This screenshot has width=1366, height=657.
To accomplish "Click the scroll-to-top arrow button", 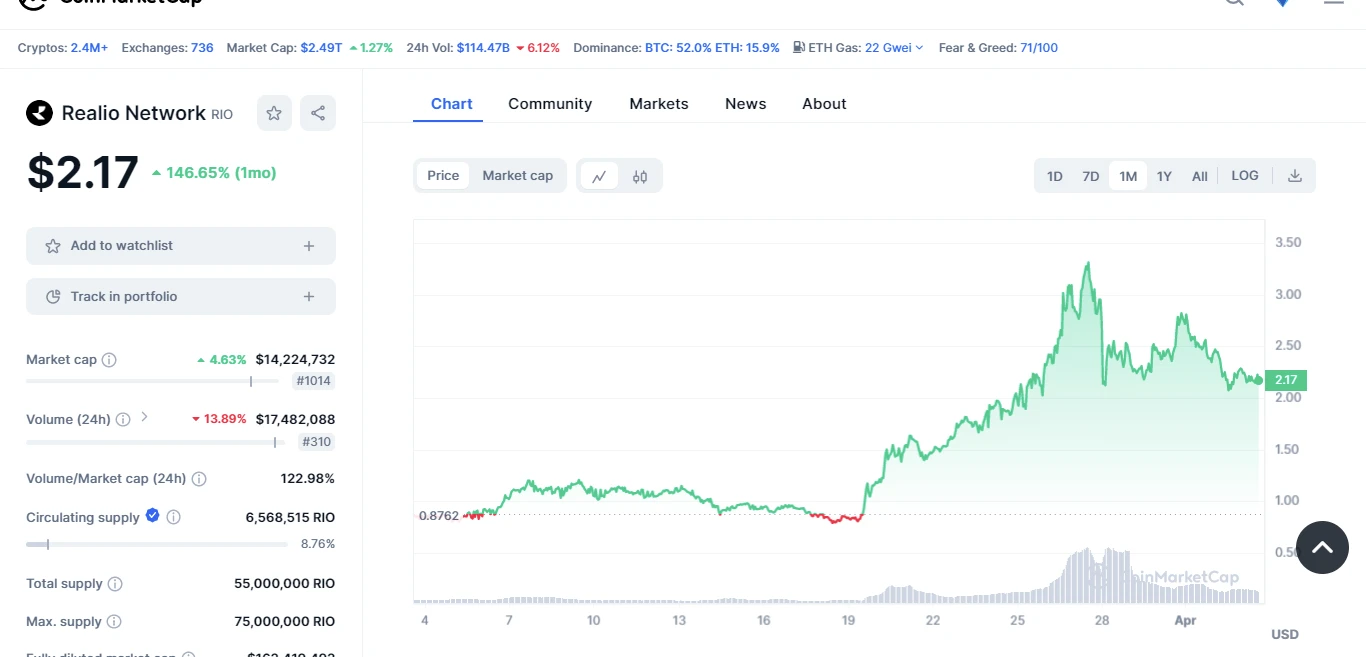I will click(1322, 547).
